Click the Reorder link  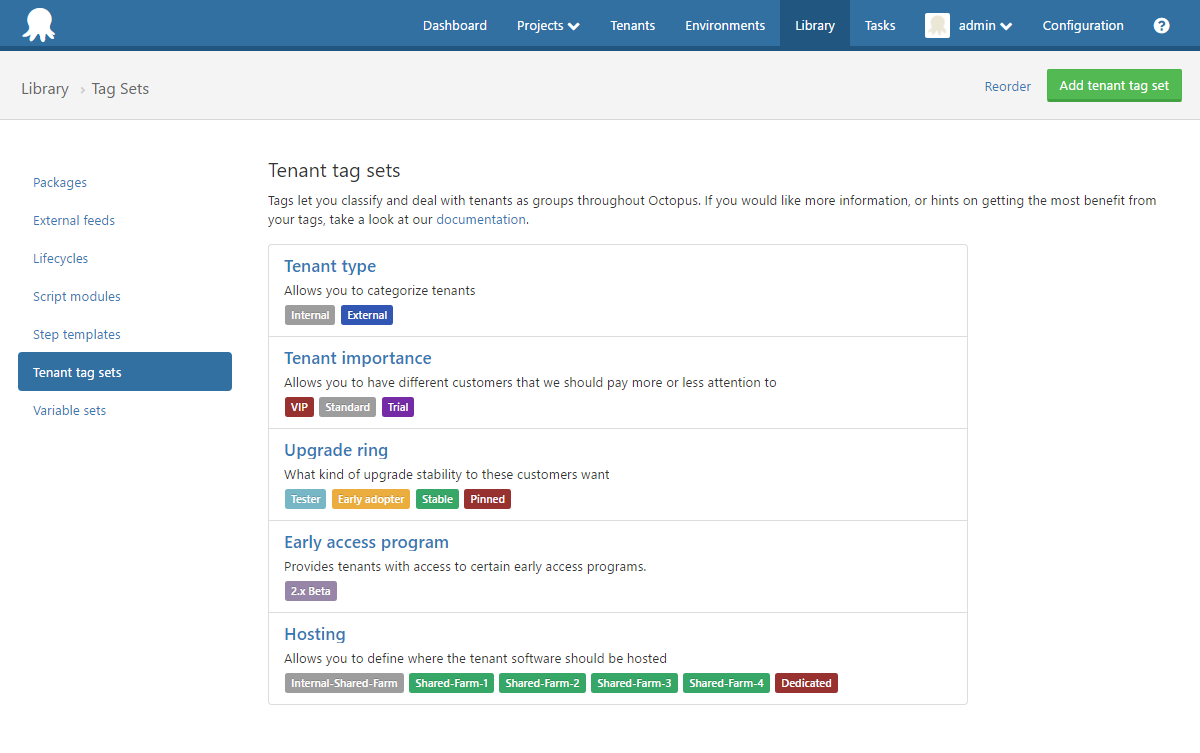1007,86
